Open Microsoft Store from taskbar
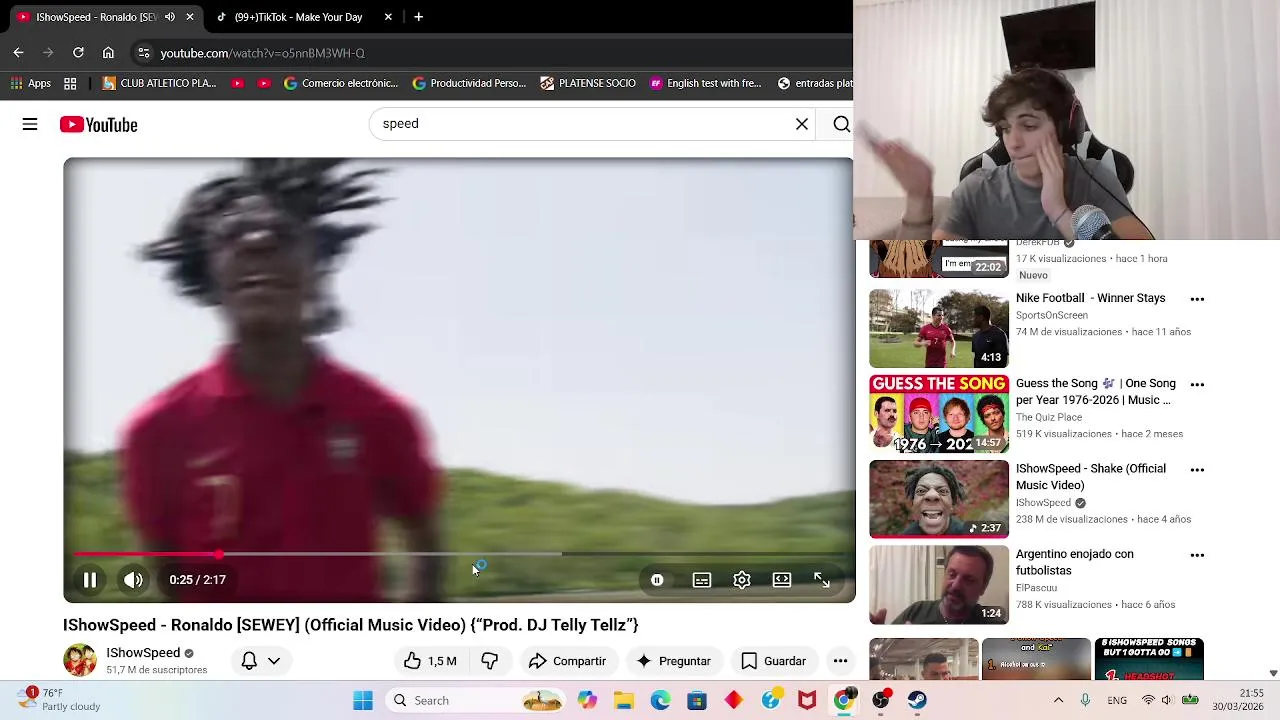Viewport: 1280px width, 720px height. [697, 701]
